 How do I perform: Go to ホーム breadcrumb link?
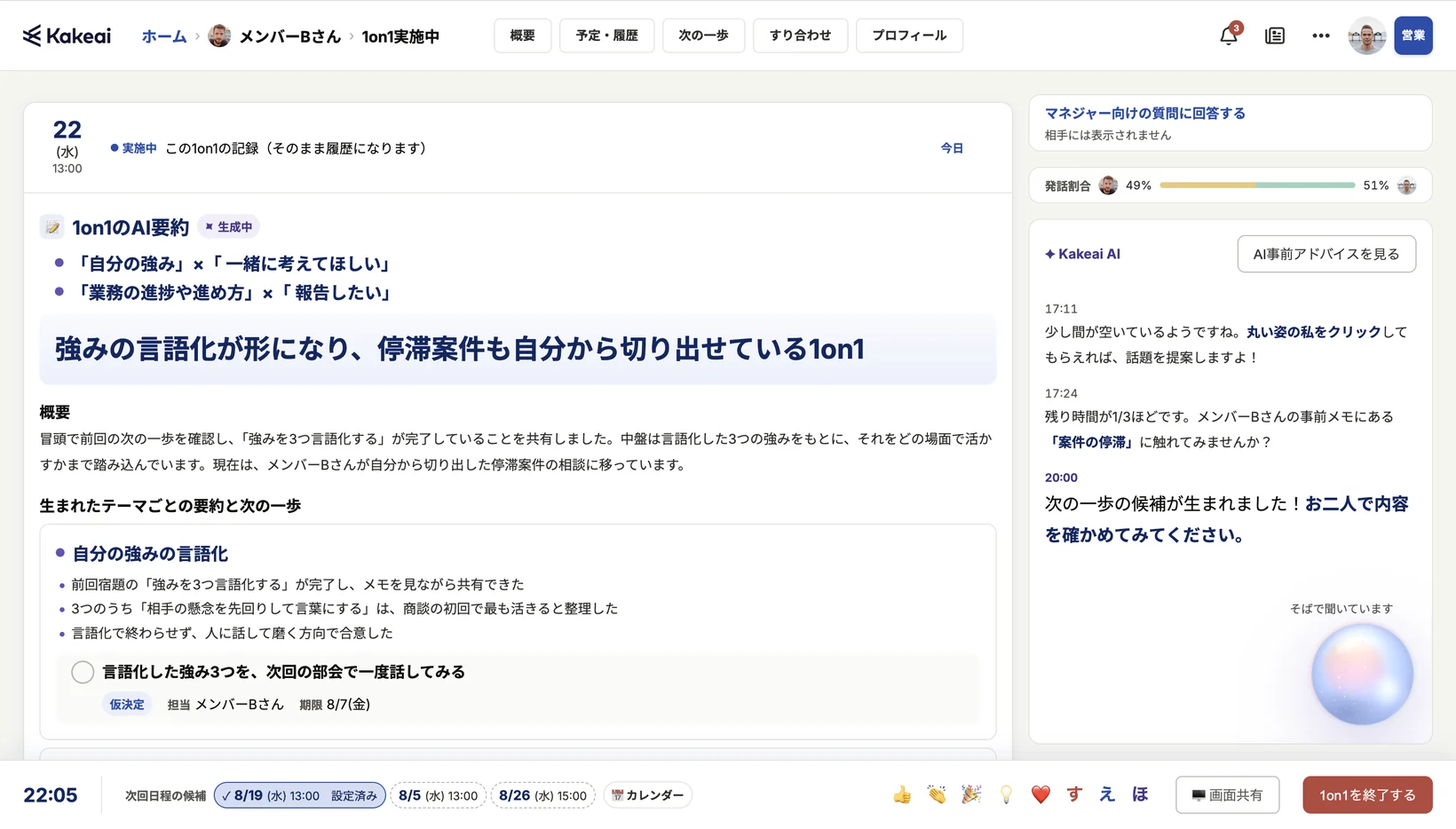pyautogui.click(x=164, y=36)
